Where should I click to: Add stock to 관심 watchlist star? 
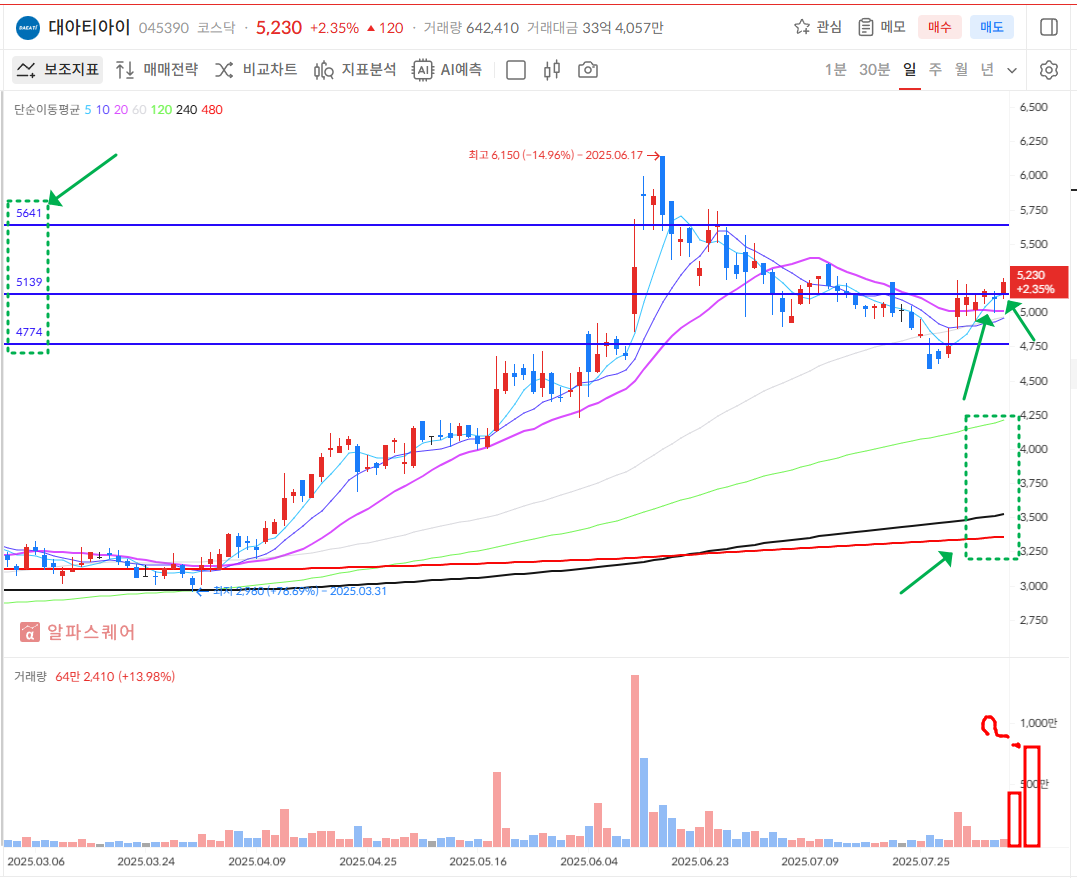[817, 27]
